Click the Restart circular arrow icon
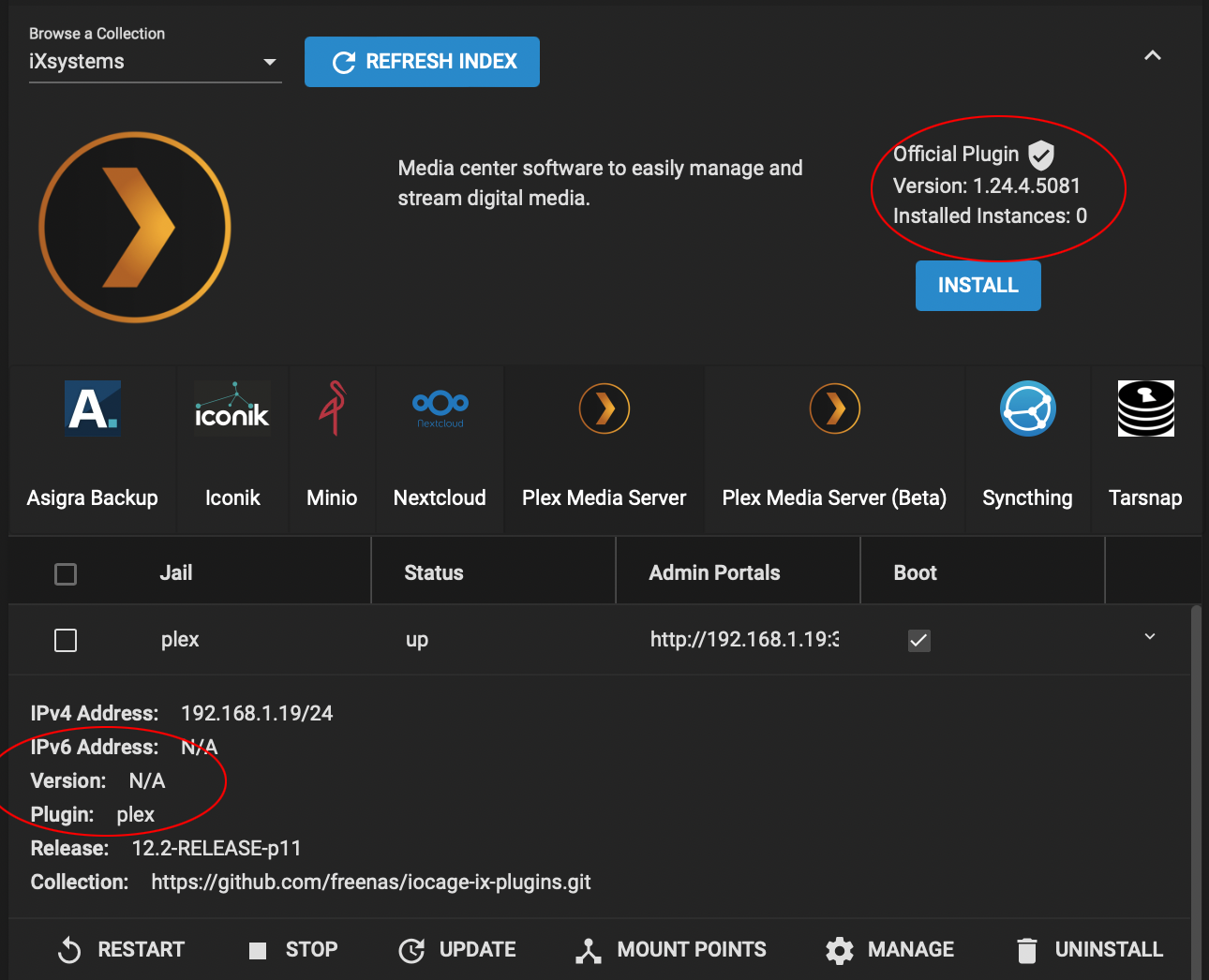This screenshot has height=980, width=1209. [69, 950]
